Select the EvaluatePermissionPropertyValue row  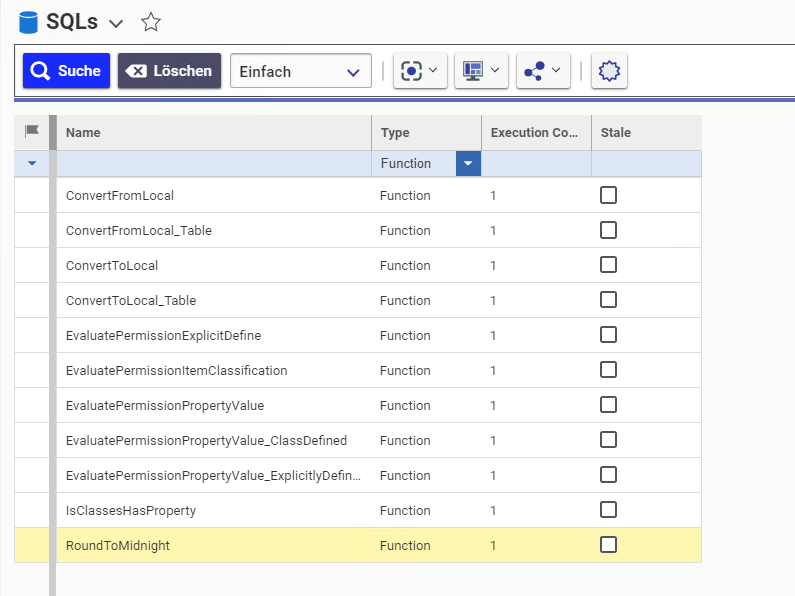(x=164, y=405)
